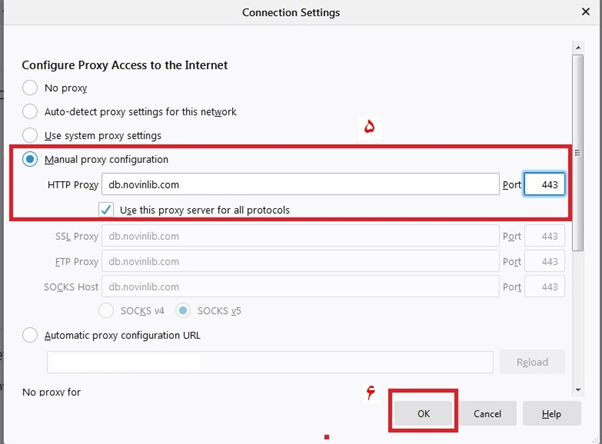Toggle Use this proxy server for all protocols

pyautogui.click(x=106, y=210)
